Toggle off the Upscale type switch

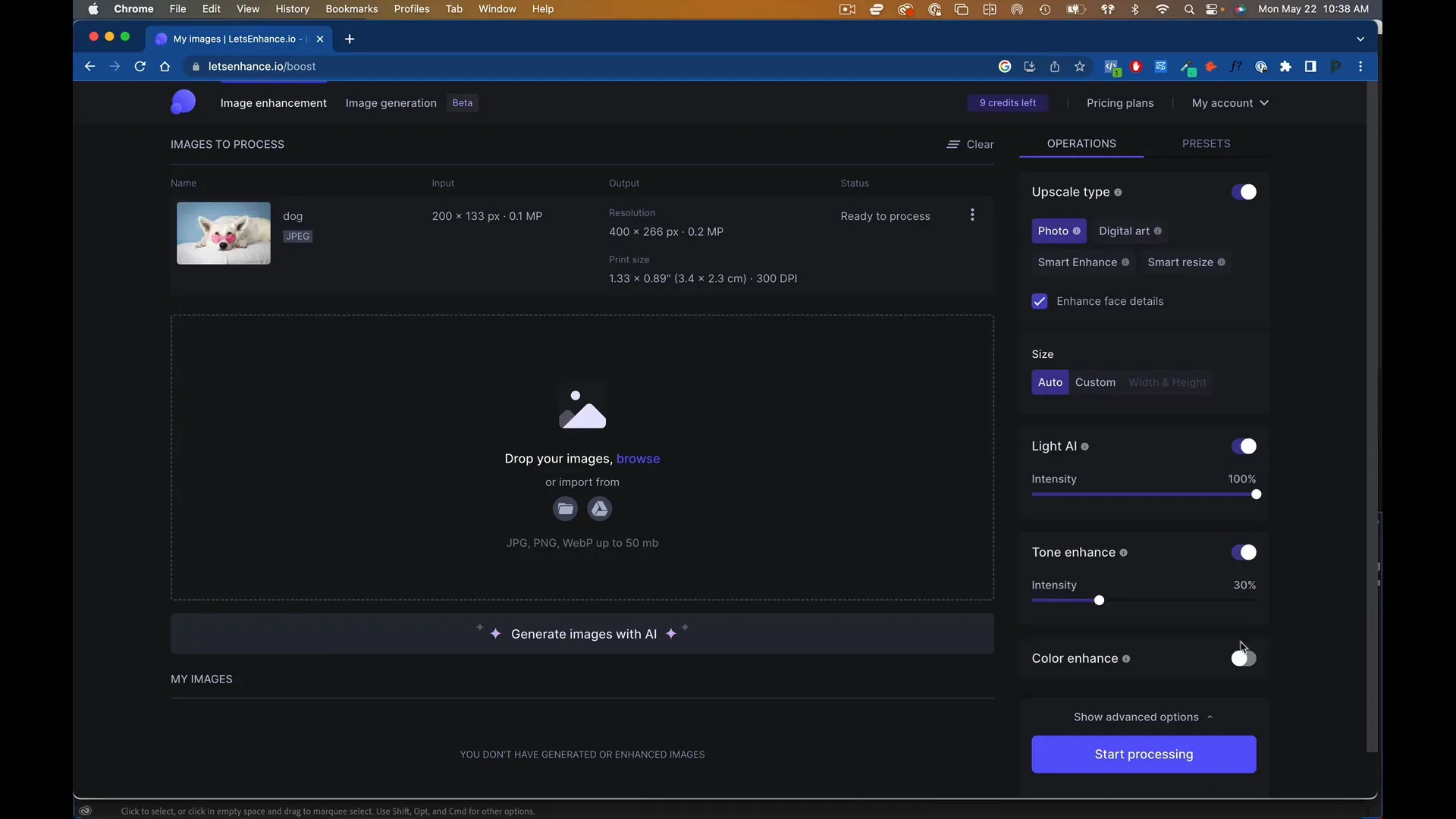(1244, 192)
